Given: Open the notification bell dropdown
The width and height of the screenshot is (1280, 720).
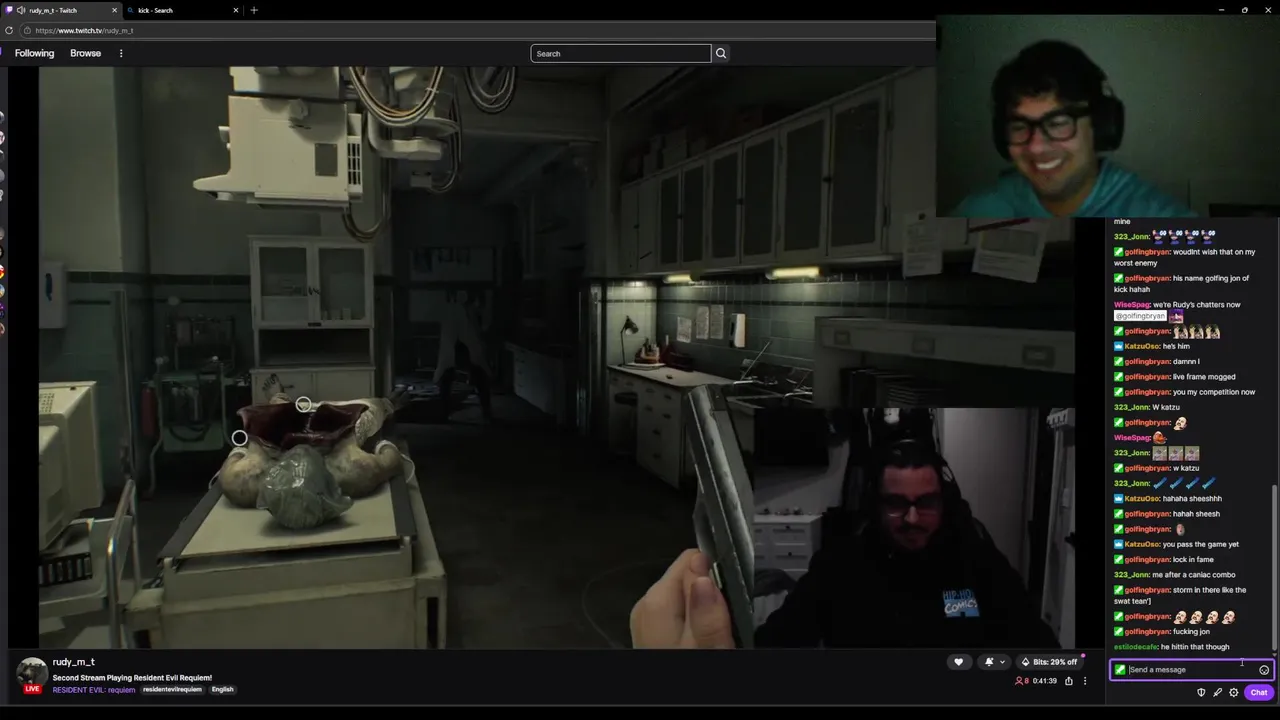Looking at the screenshot, I should (x=994, y=662).
